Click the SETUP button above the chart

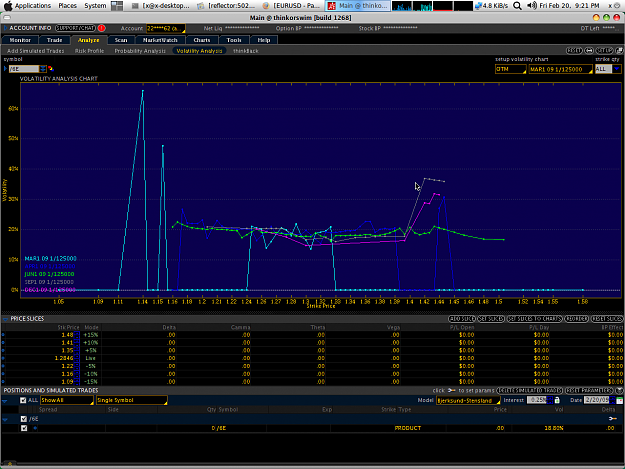click(x=604, y=51)
